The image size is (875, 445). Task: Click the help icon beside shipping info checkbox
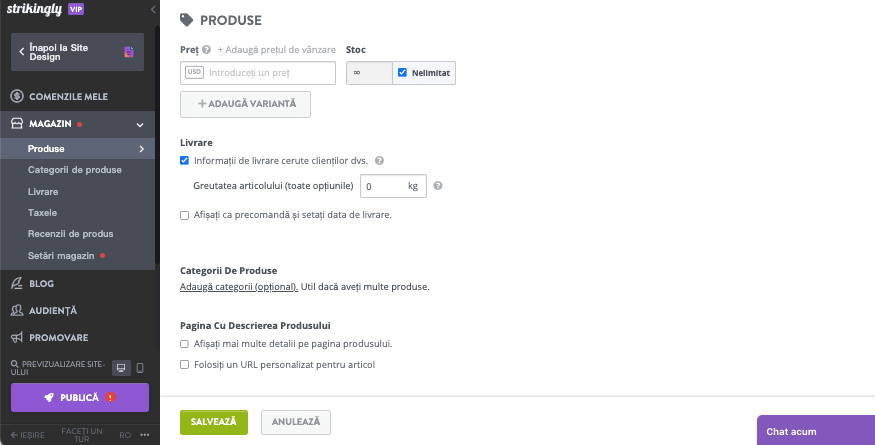point(380,160)
